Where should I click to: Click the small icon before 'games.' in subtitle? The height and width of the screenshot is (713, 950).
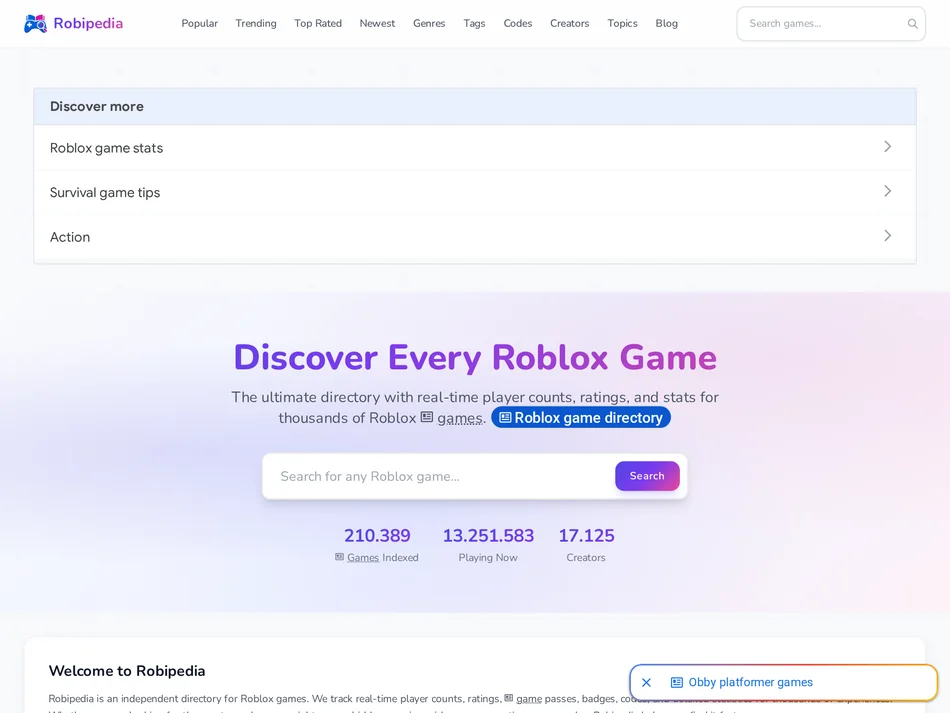[x=427, y=417]
